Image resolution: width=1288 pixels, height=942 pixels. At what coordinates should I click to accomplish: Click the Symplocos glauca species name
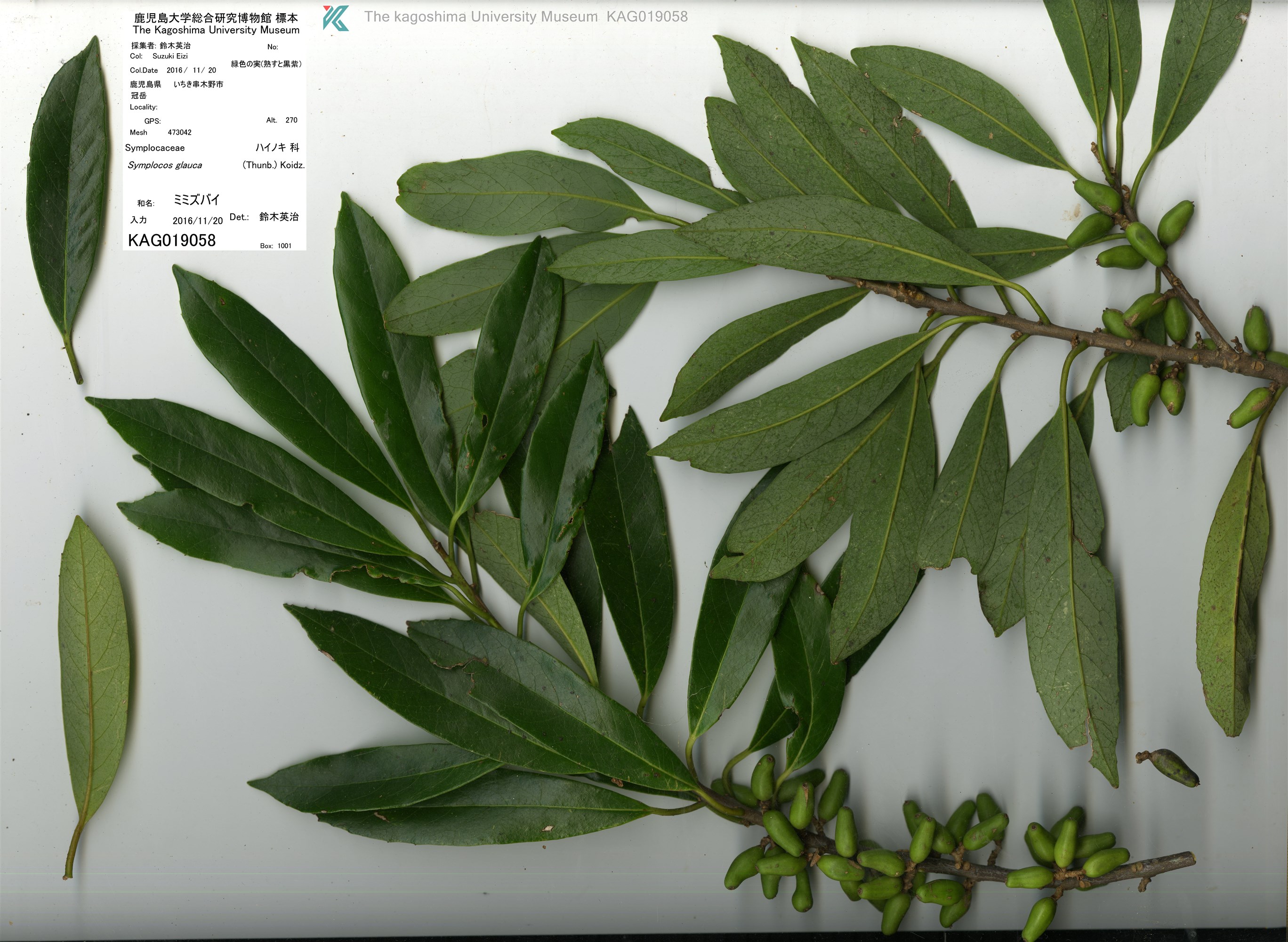pos(165,165)
